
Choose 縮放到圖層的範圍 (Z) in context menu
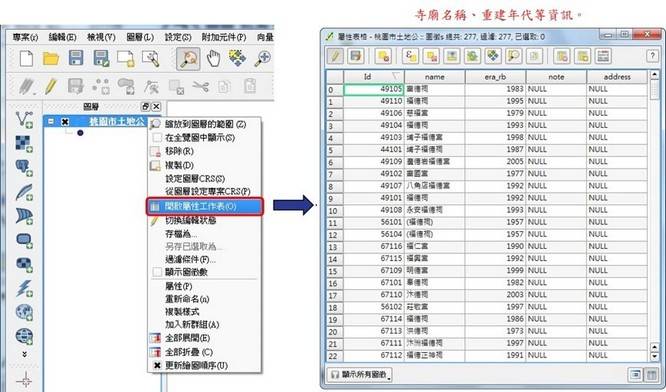click(x=205, y=124)
